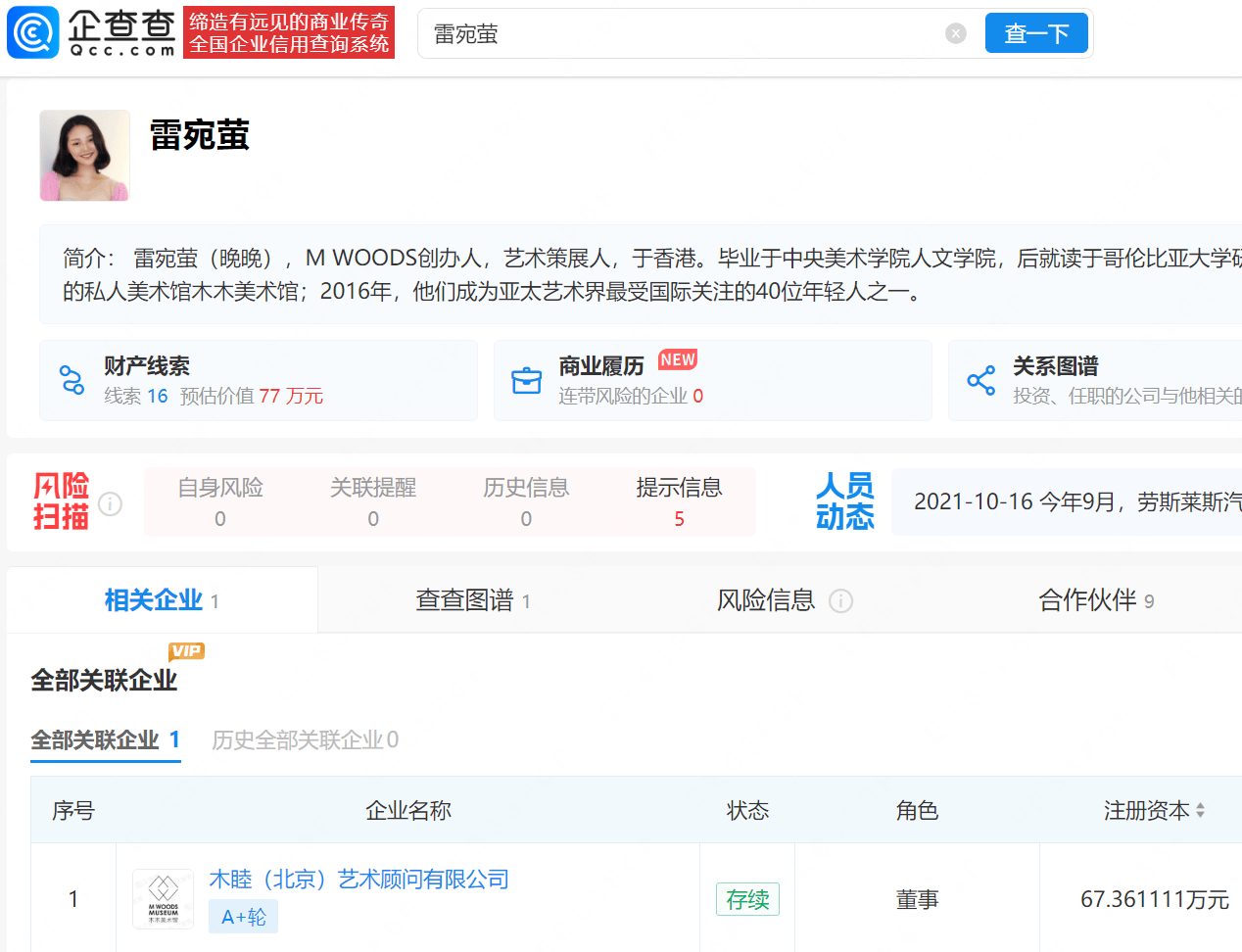Click the 67.361111万元 registered capital cell
Image resolution: width=1242 pixels, height=952 pixels.
click(x=1155, y=899)
